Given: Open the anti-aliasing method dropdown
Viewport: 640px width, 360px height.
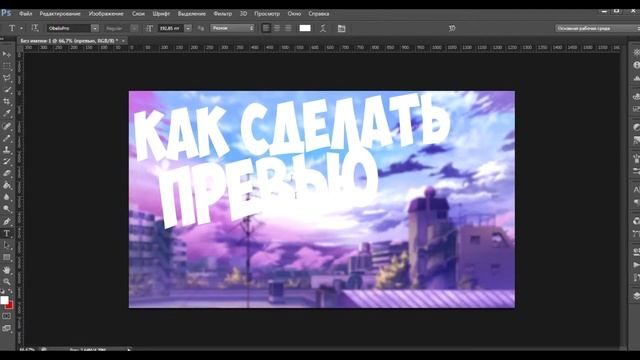Looking at the screenshot, I should pyautogui.click(x=232, y=28).
